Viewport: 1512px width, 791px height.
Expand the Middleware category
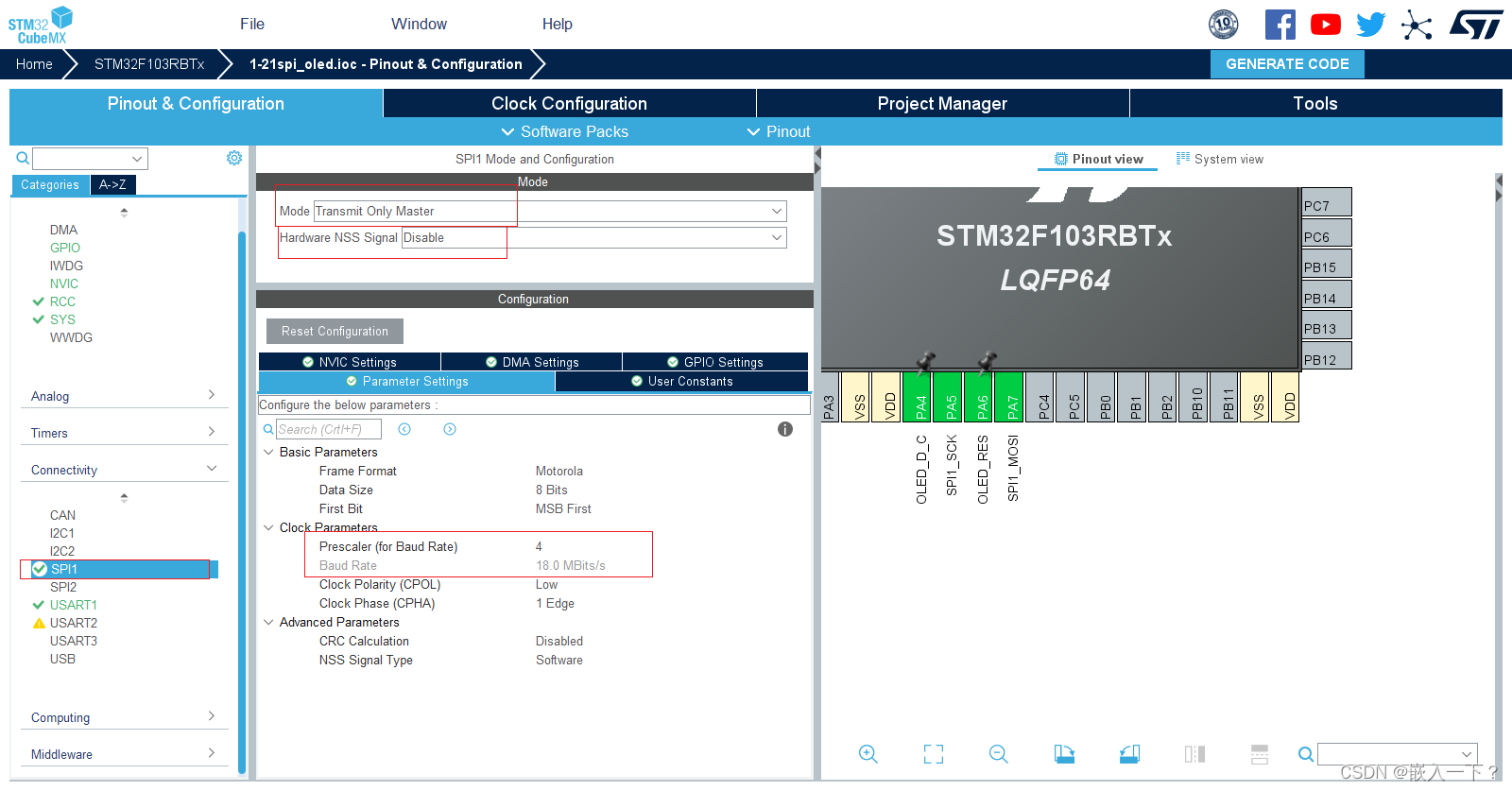tap(124, 754)
